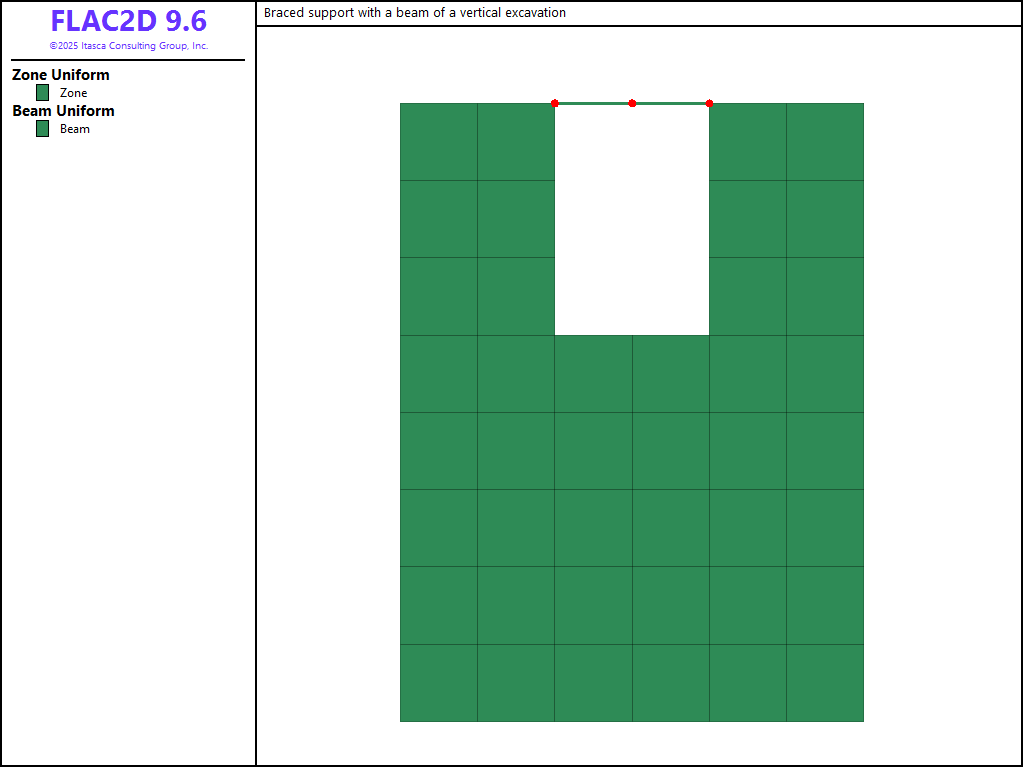Click the Zone label in the legend
Screen dimensions: 1024x768
click(x=74, y=93)
